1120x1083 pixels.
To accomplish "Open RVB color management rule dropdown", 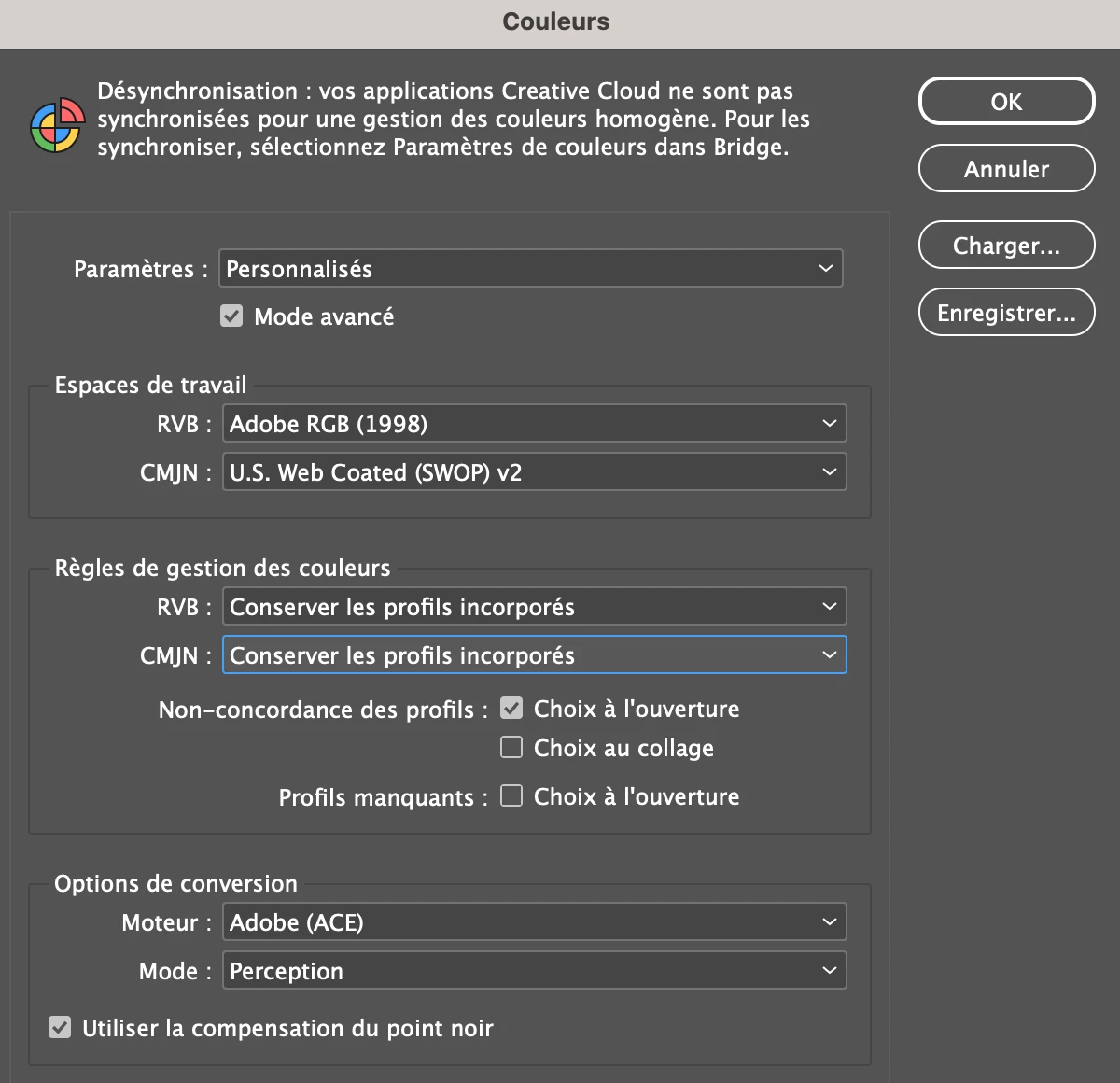I will click(x=535, y=606).
